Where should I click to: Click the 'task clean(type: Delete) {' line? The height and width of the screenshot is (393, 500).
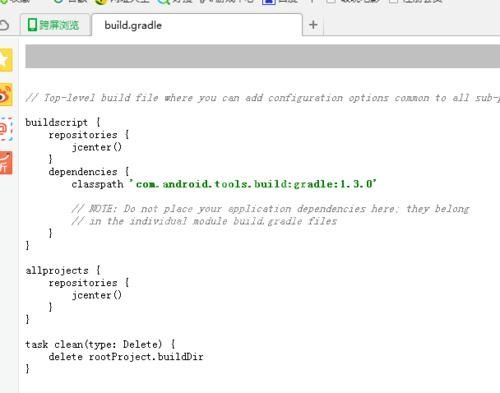[100, 344]
